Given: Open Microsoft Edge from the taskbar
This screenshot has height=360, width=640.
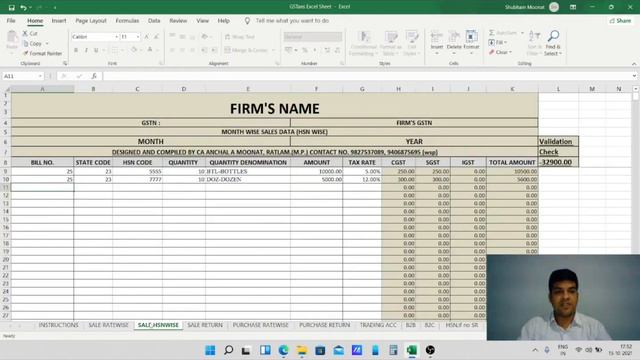Looking at the screenshot, I should (x=283, y=350).
